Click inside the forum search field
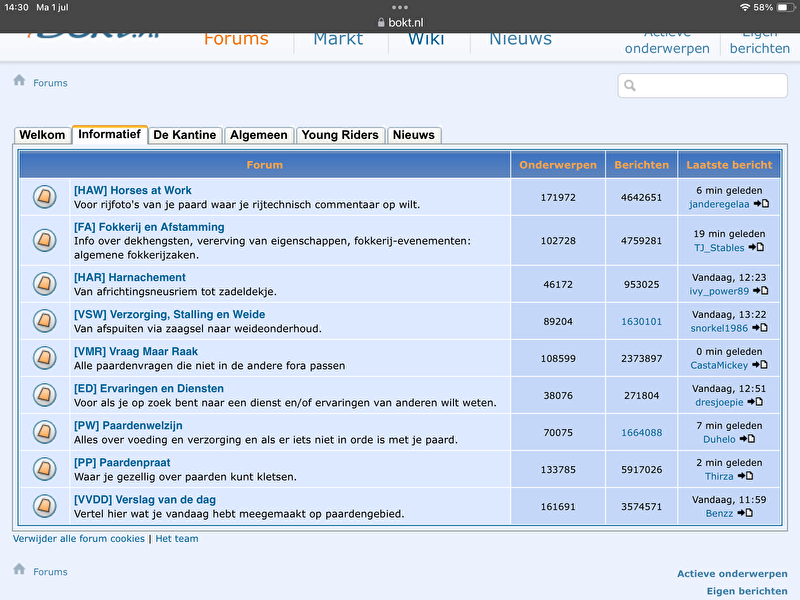This screenshot has height=600, width=800. pos(703,85)
